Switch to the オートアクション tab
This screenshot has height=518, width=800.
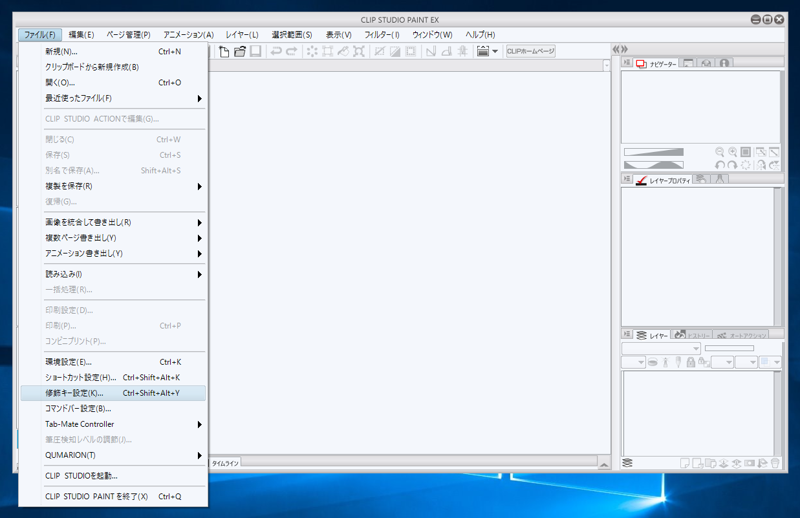[x=741, y=335]
